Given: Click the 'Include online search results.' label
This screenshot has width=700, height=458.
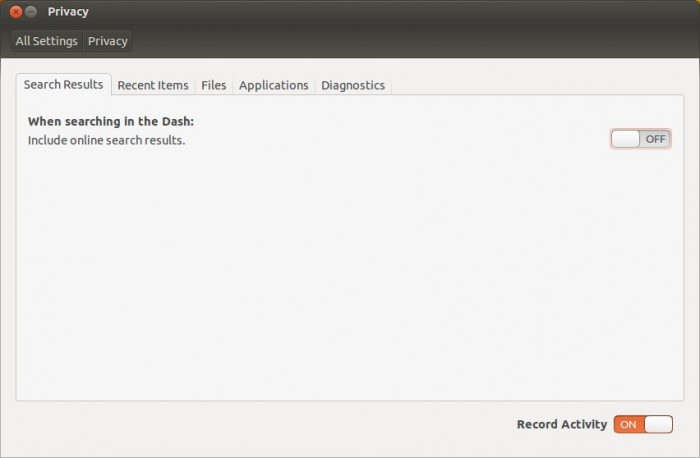Looking at the screenshot, I should tap(107, 140).
